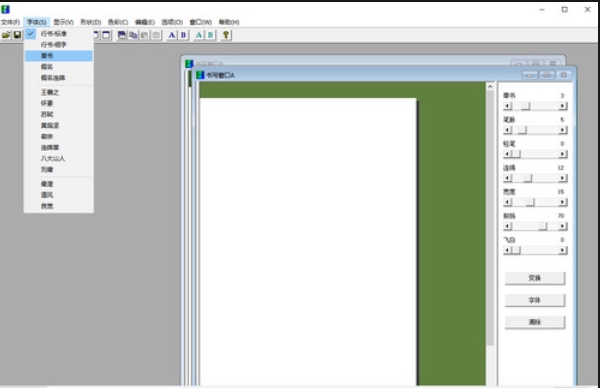The height and width of the screenshot is (388, 600).
Task: Increase 笔触 value with its right arrow
Action: 562,130
